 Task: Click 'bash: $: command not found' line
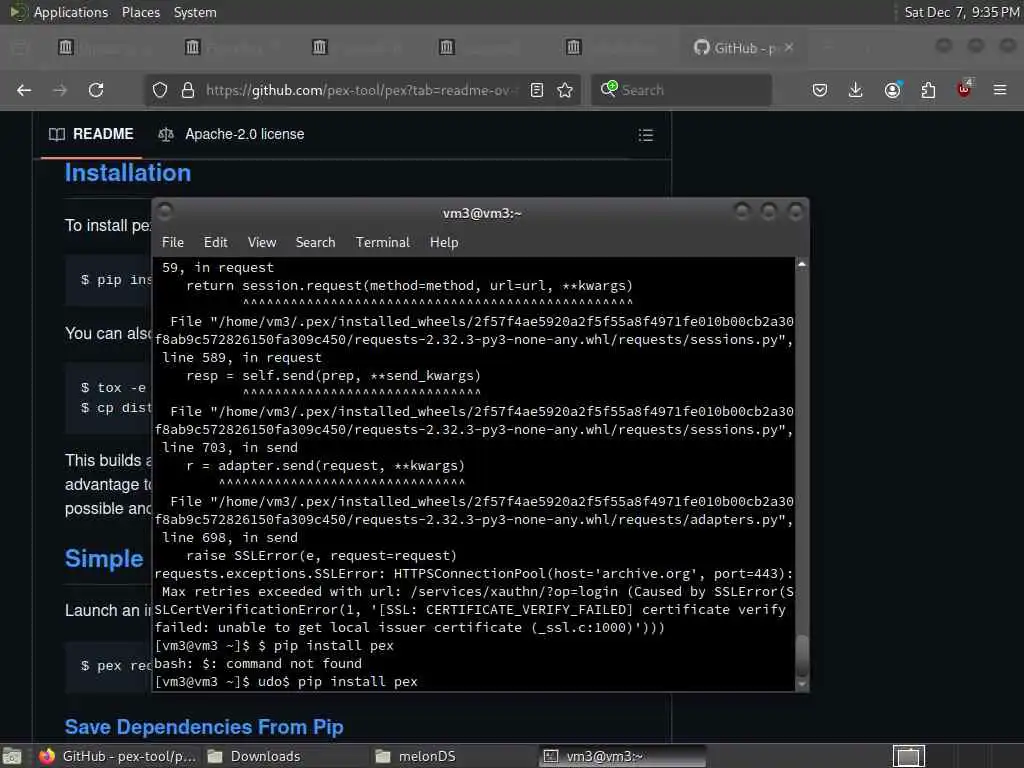click(258, 664)
